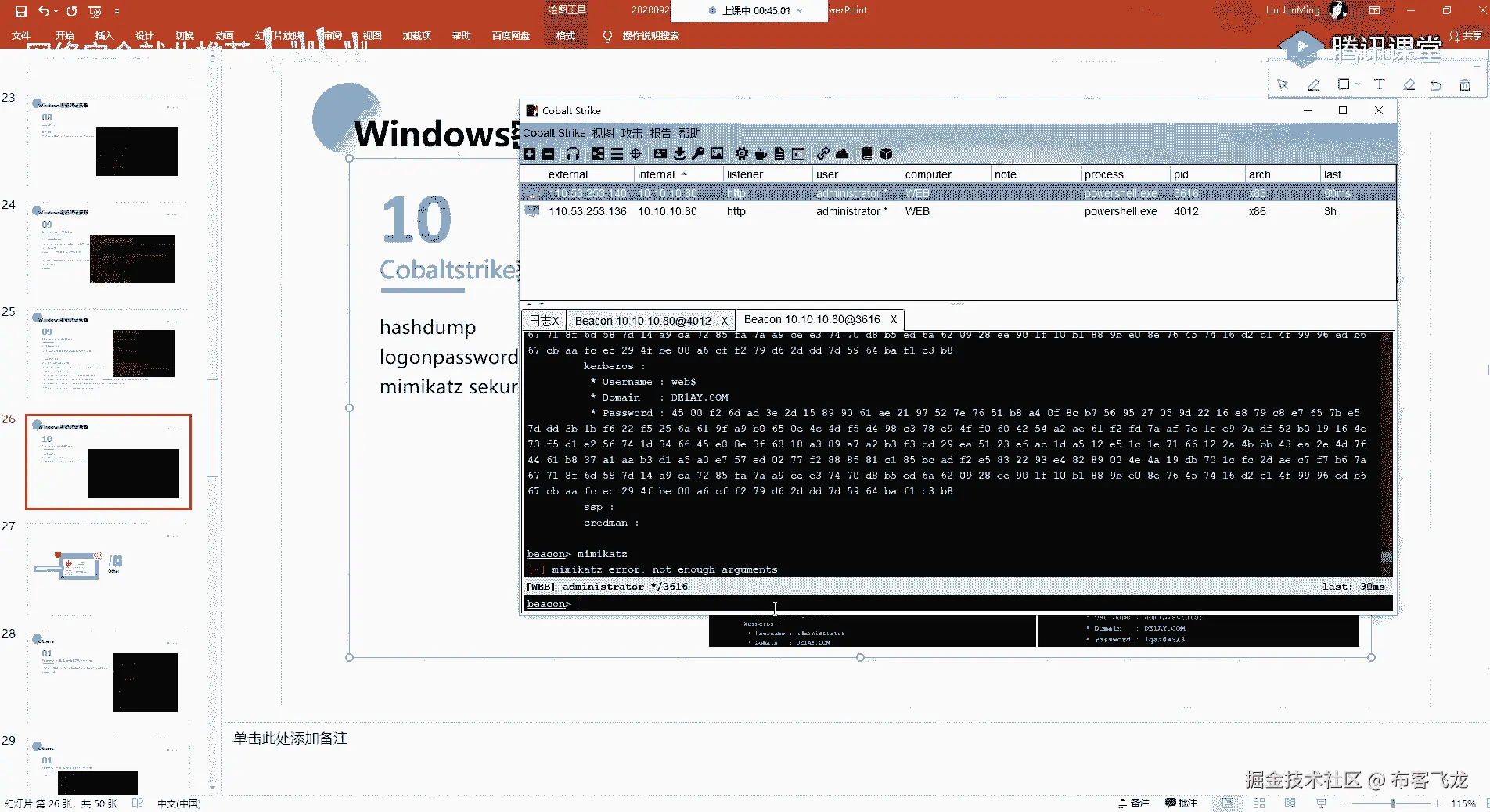This screenshot has width=1490, height=812.
Task: Select the pointer tool in annotation toolbar
Action: tap(1283, 84)
